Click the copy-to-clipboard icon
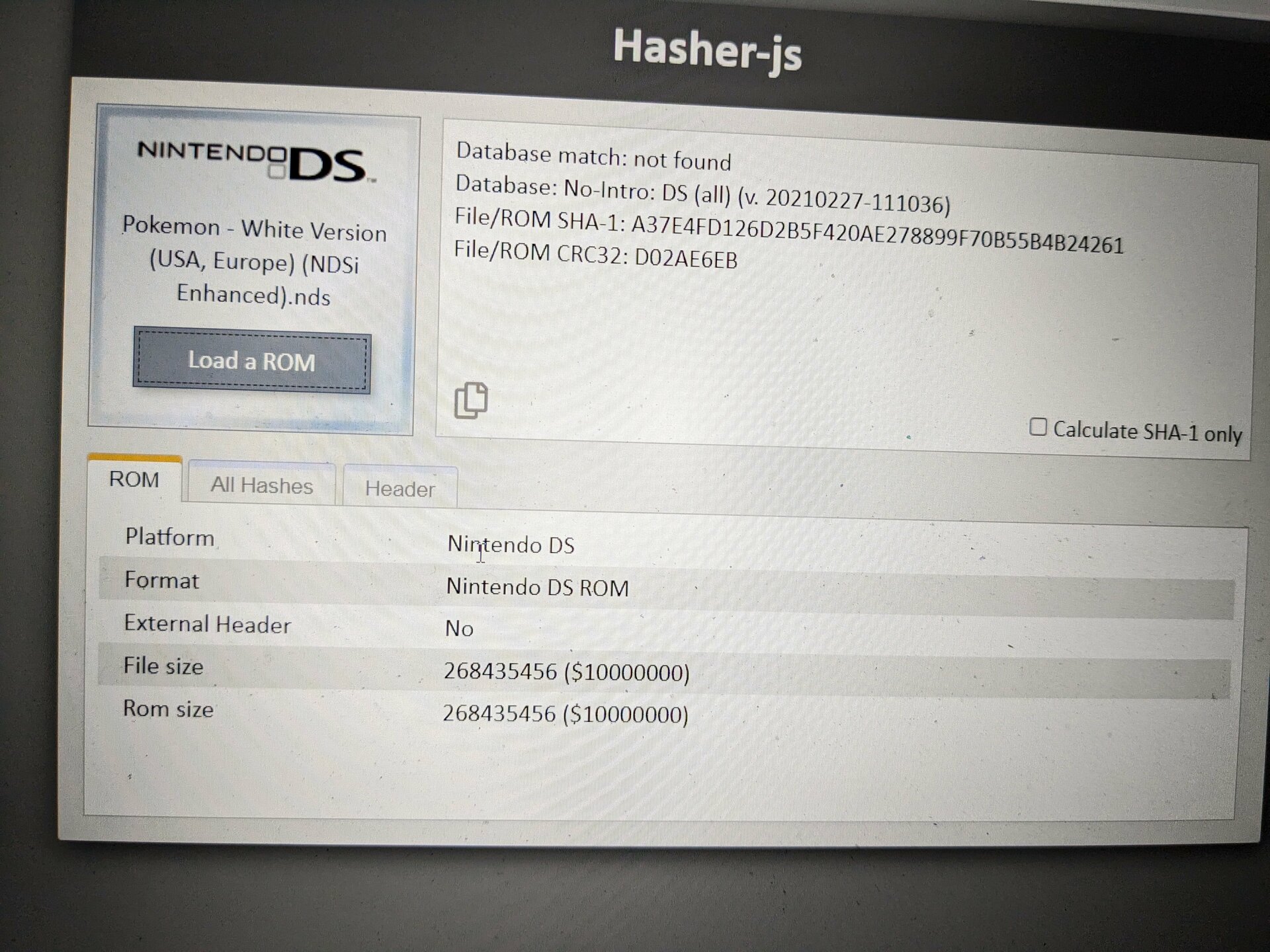 (x=471, y=400)
